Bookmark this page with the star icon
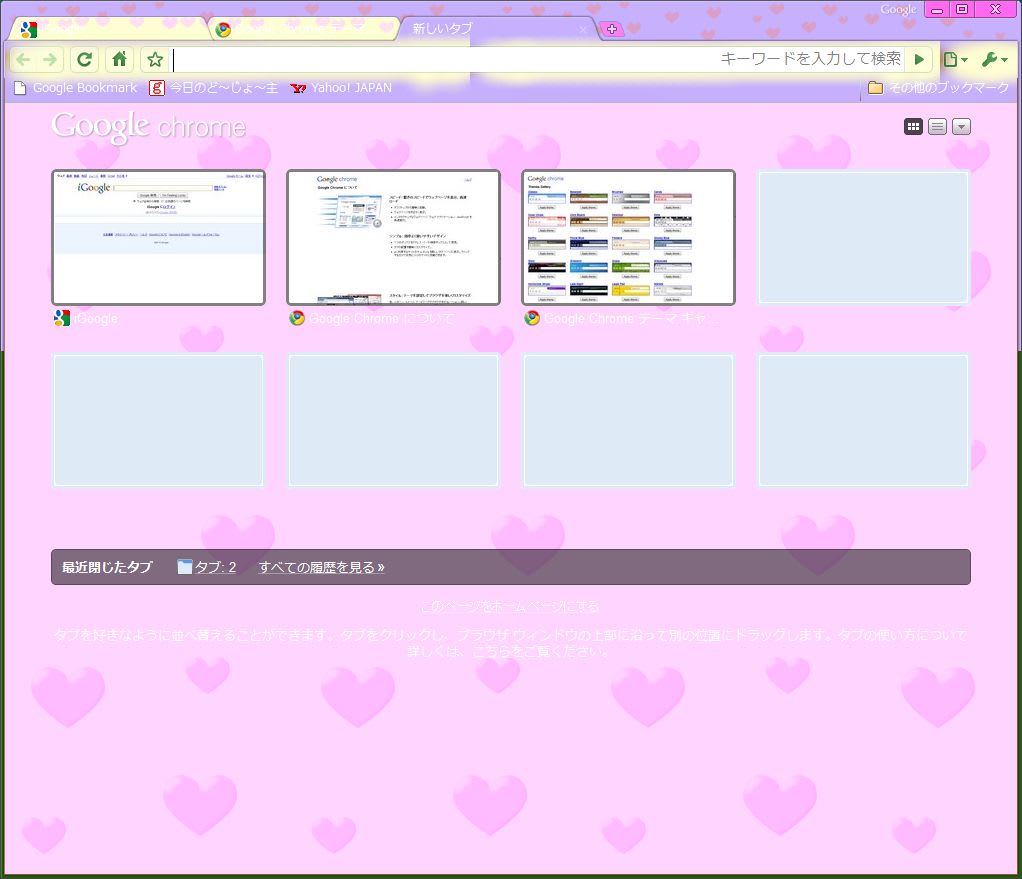Viewport: 1022px width, 879px height. point(154,60)
